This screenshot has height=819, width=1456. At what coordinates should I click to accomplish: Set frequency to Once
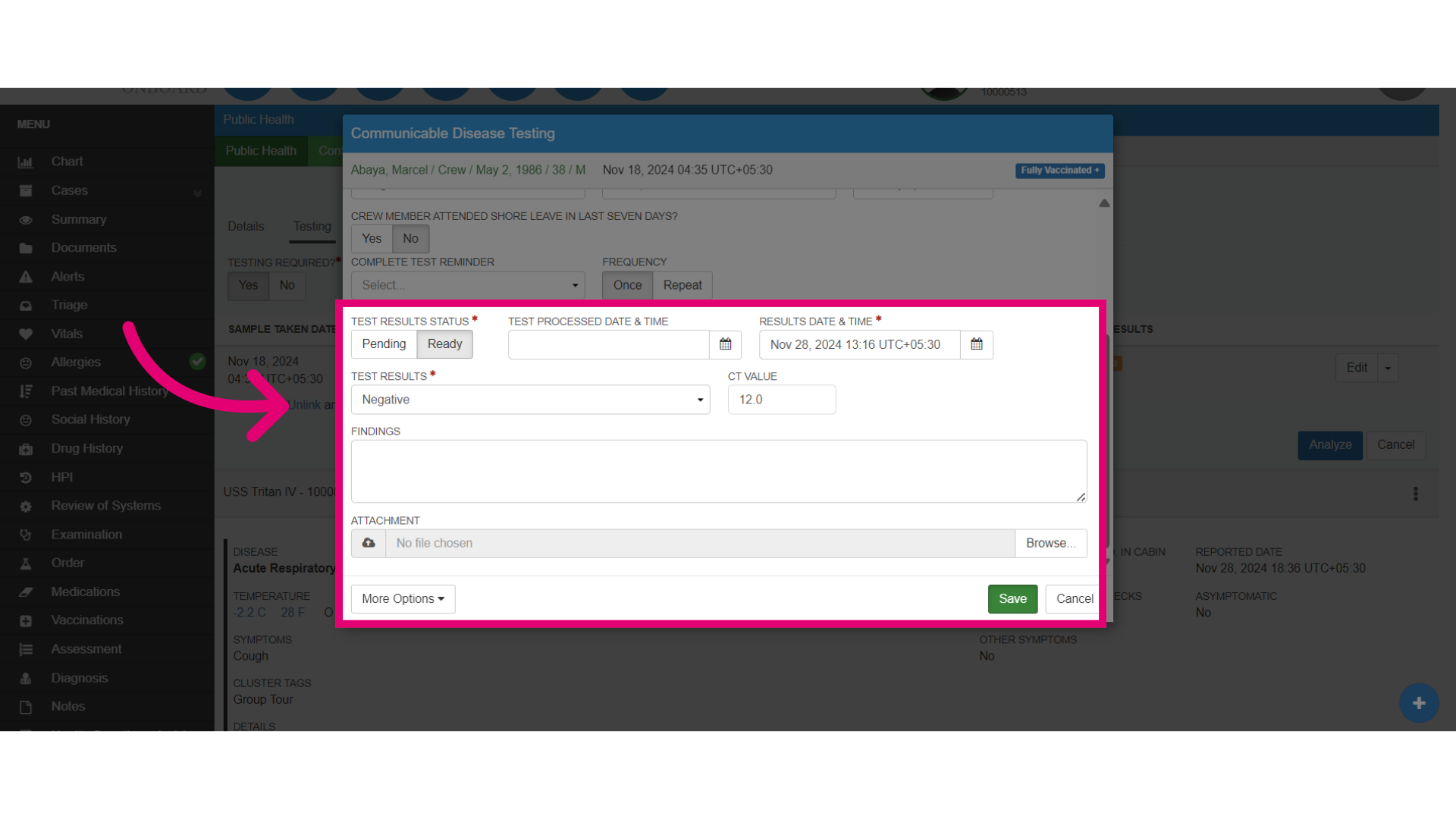(627, 285)
